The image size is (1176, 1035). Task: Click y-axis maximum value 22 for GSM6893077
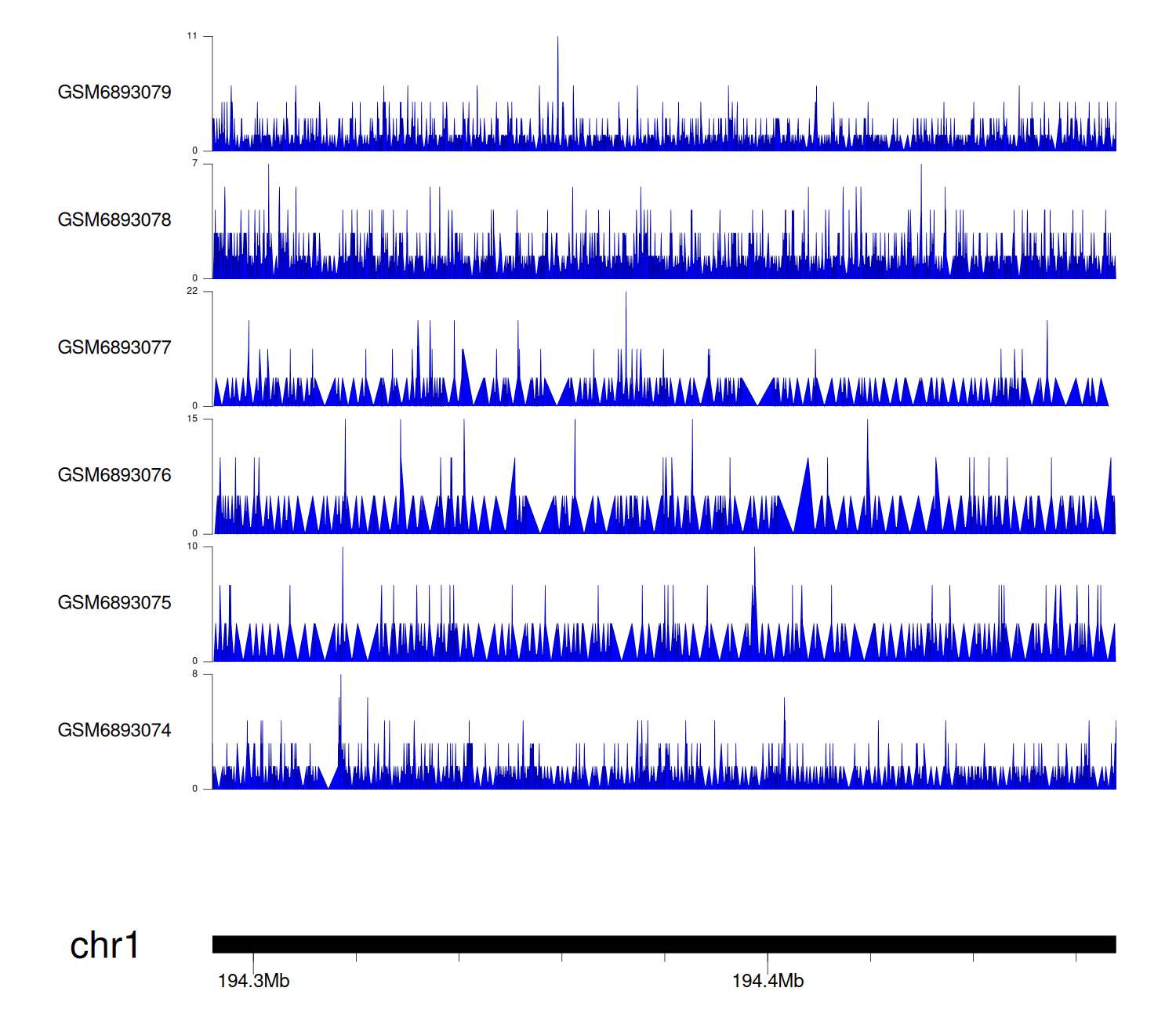[x=192, y=291]
